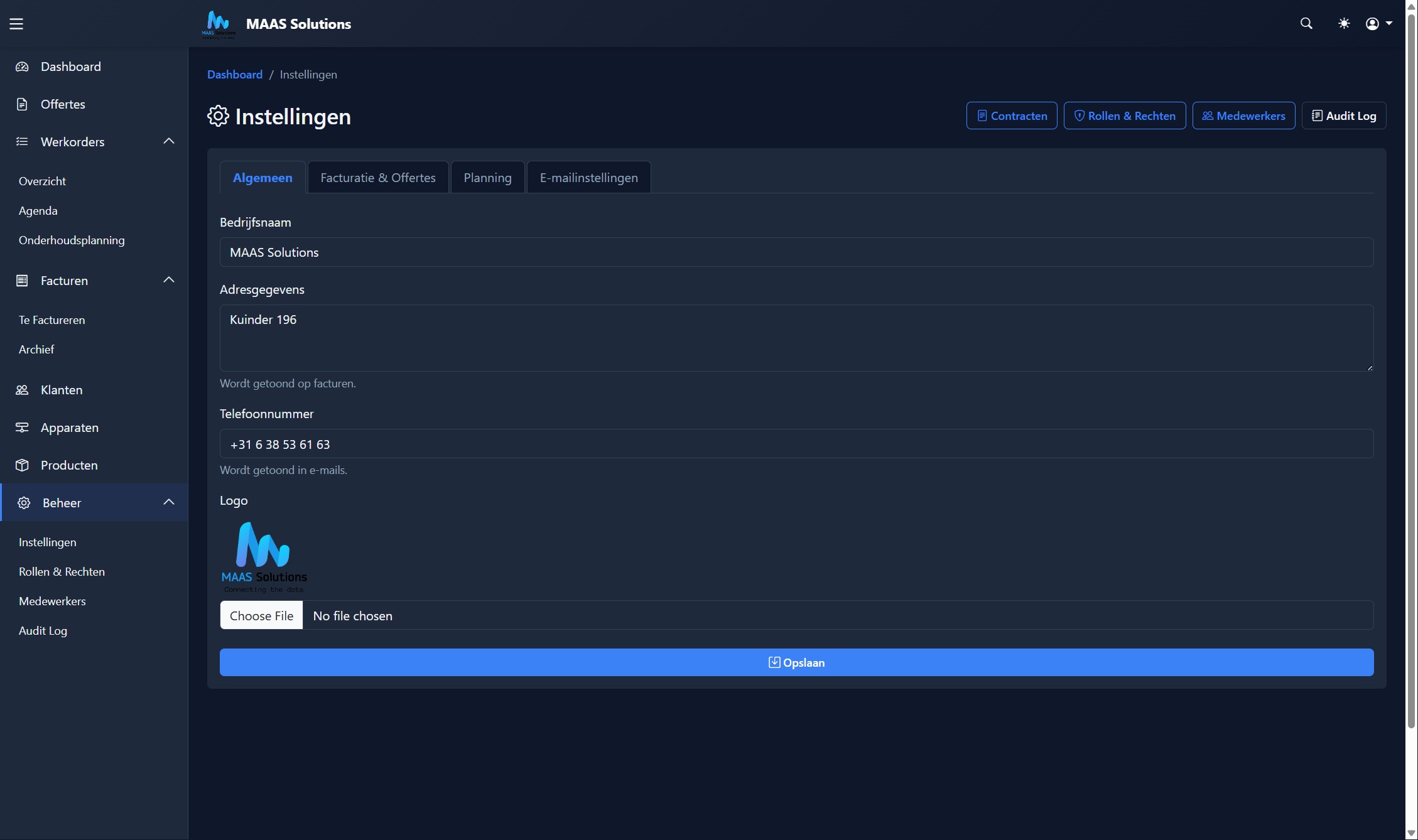
Task: Open search with the magnifier icon
Action: point(1306,24)
